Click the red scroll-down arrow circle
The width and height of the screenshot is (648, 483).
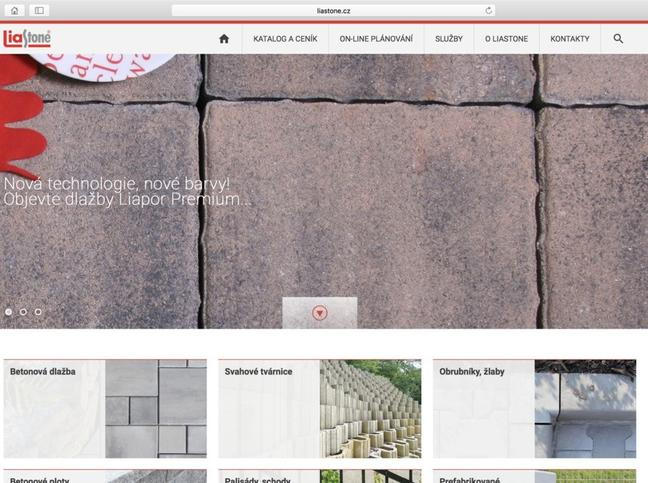(319, 313)
